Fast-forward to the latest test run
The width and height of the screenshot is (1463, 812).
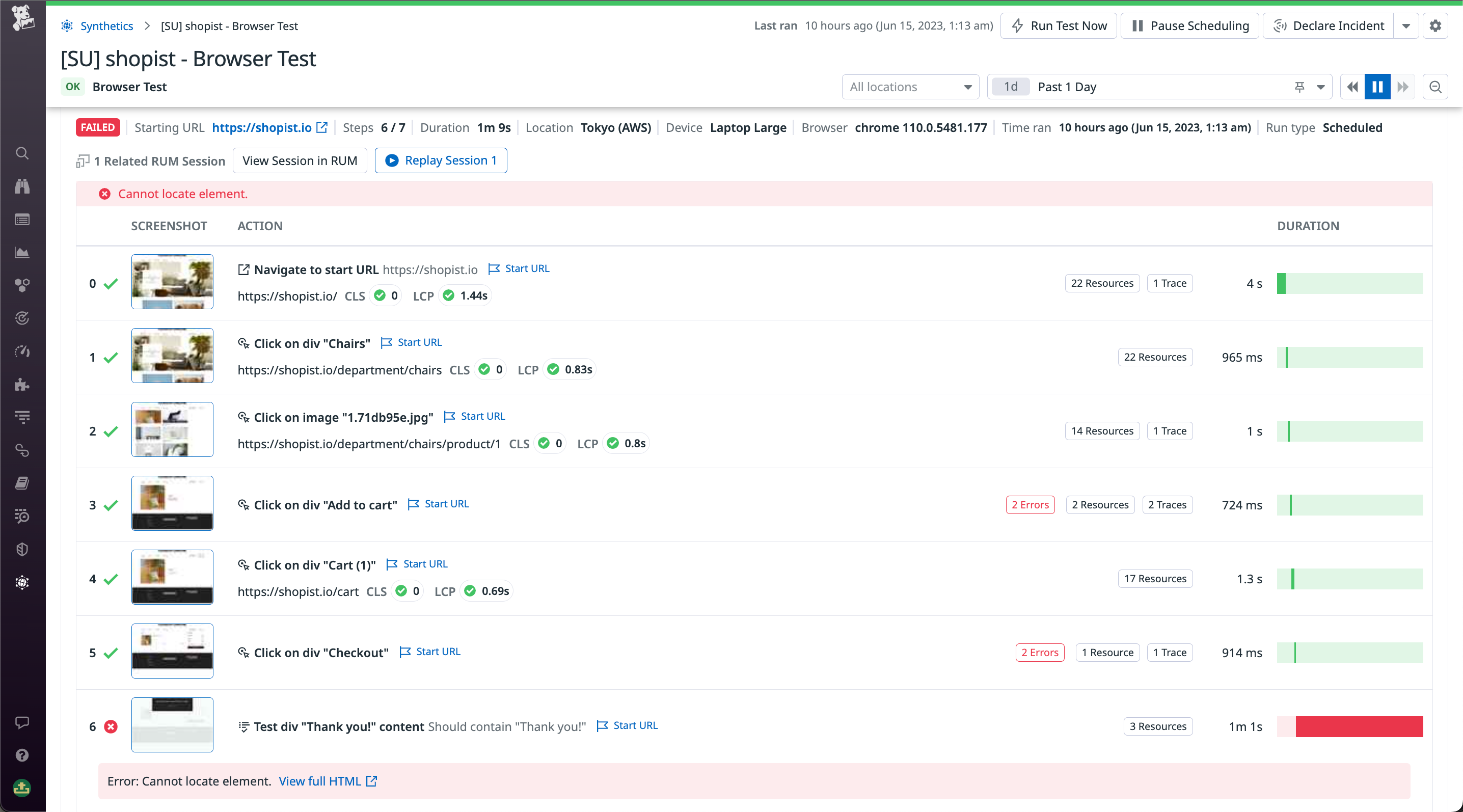coord(1403,87)
